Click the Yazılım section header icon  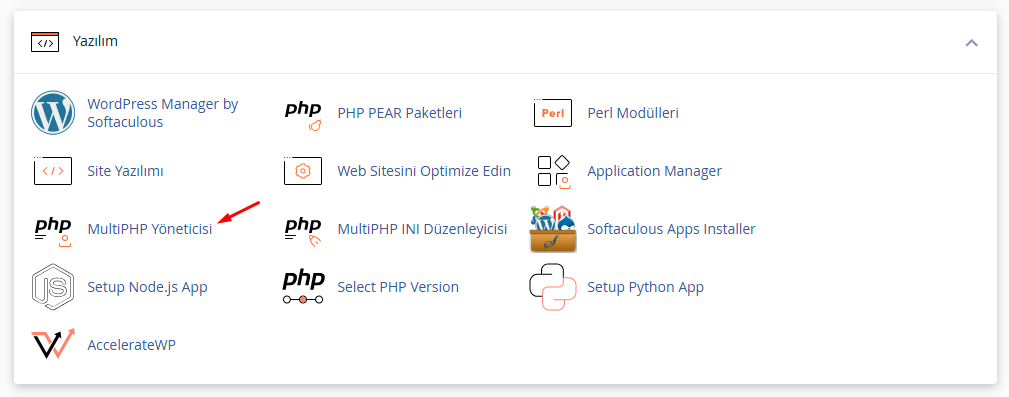point(45,42)
